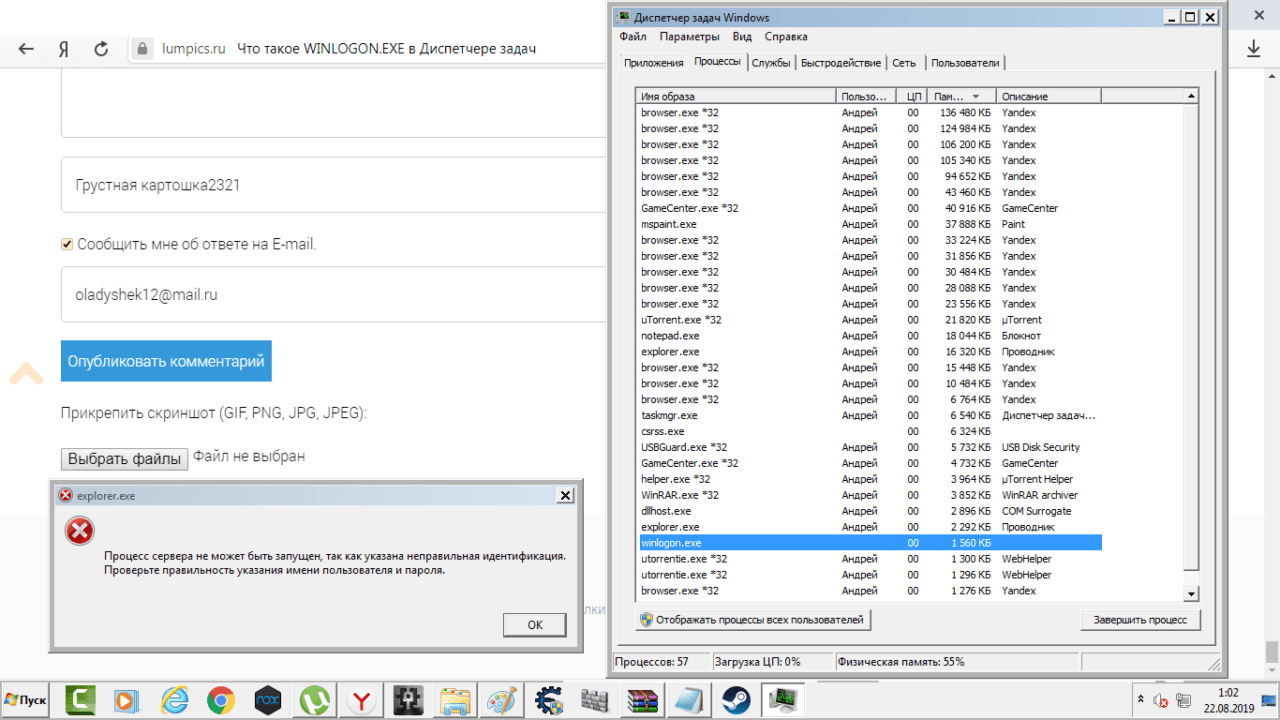1280x720 pixels.
Task: Close the explorer.exe error dialog
Action: pyautogui.click(x=565, y=495)
